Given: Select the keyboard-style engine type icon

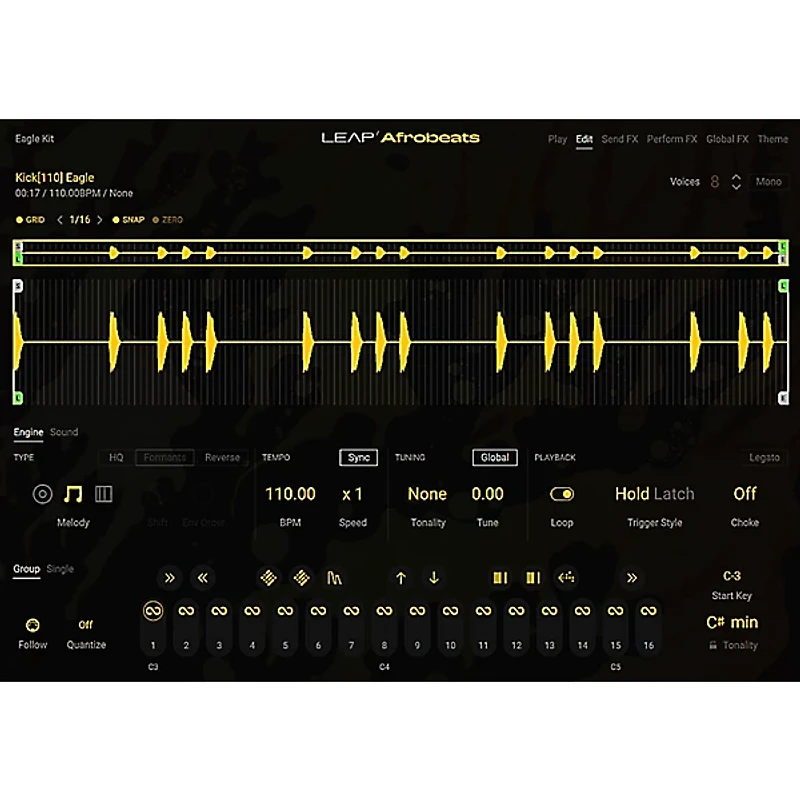Looking at the screenshot, I should pos(103,493).
